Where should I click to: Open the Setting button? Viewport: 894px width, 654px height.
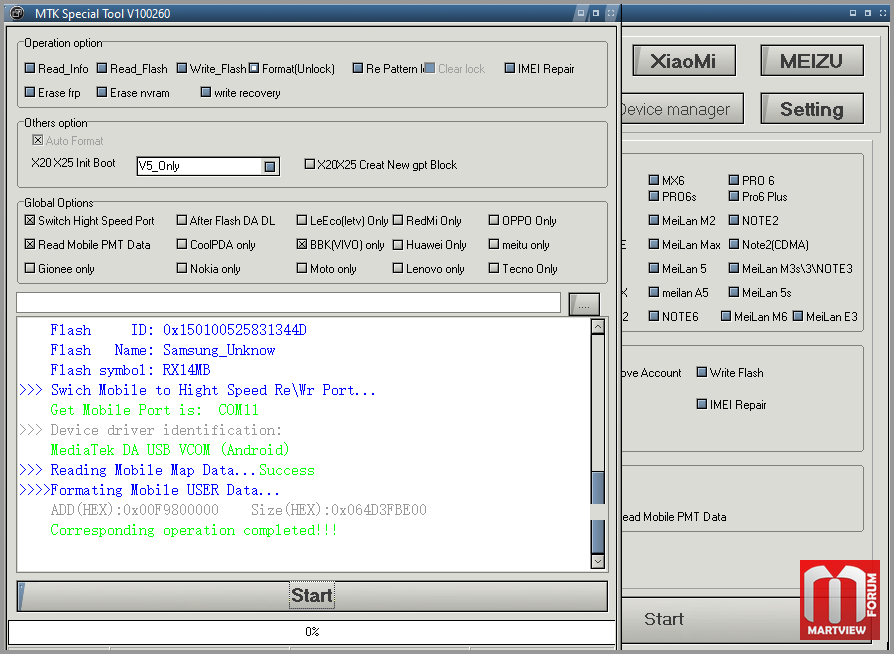[812, 109]
